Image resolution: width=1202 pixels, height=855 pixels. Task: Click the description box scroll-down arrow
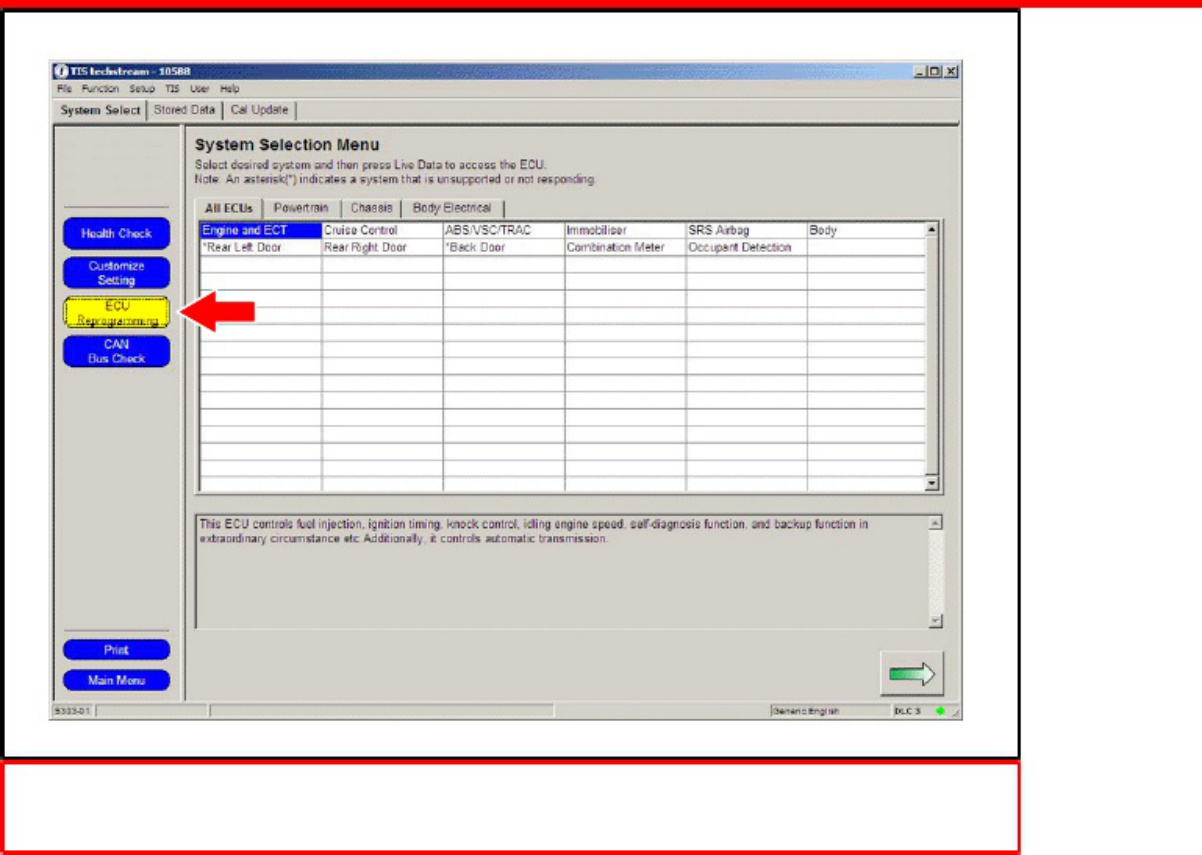[x=935, y=621]
